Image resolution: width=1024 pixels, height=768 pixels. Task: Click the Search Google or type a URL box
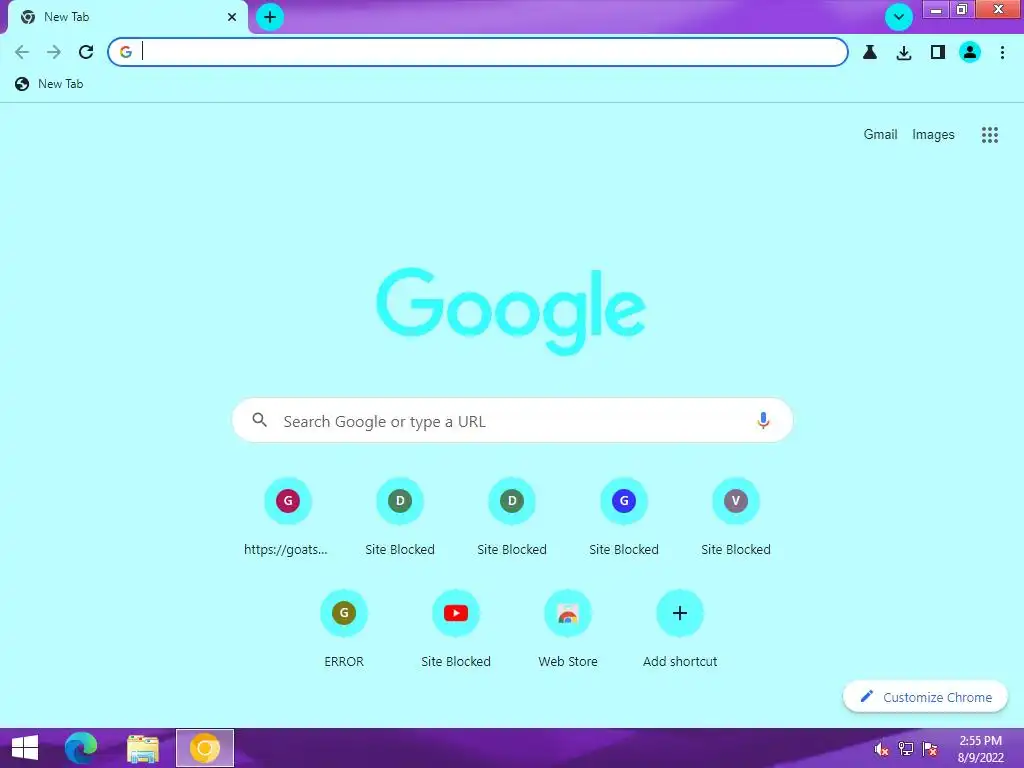click(513, 421)
